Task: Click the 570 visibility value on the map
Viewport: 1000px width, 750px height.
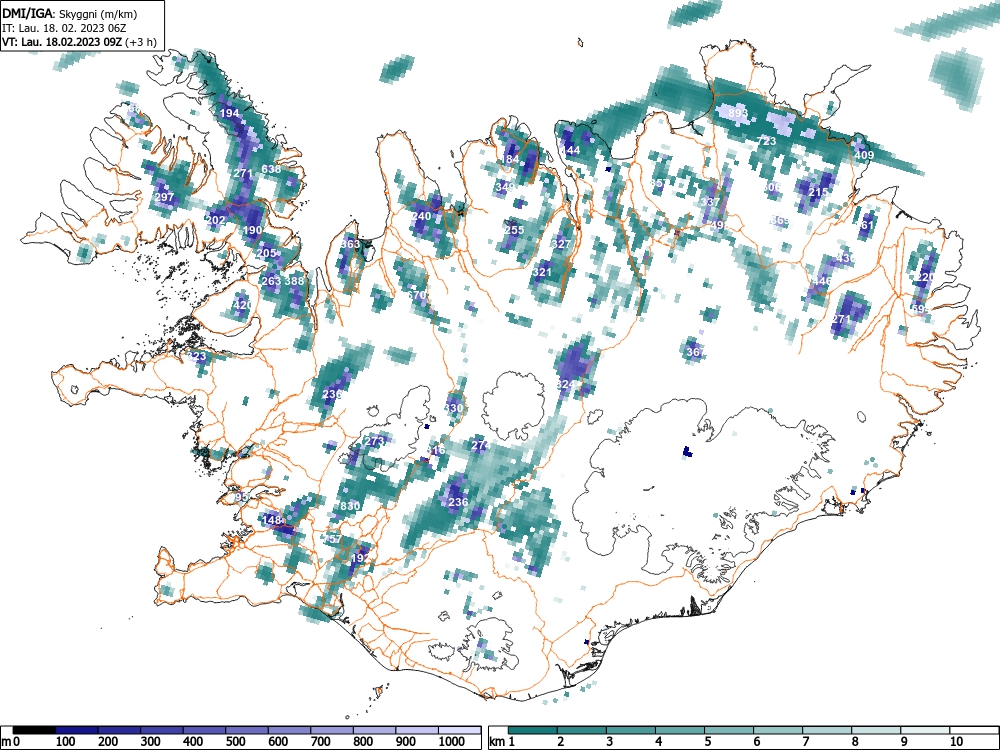Action: [x=416, y=296]
